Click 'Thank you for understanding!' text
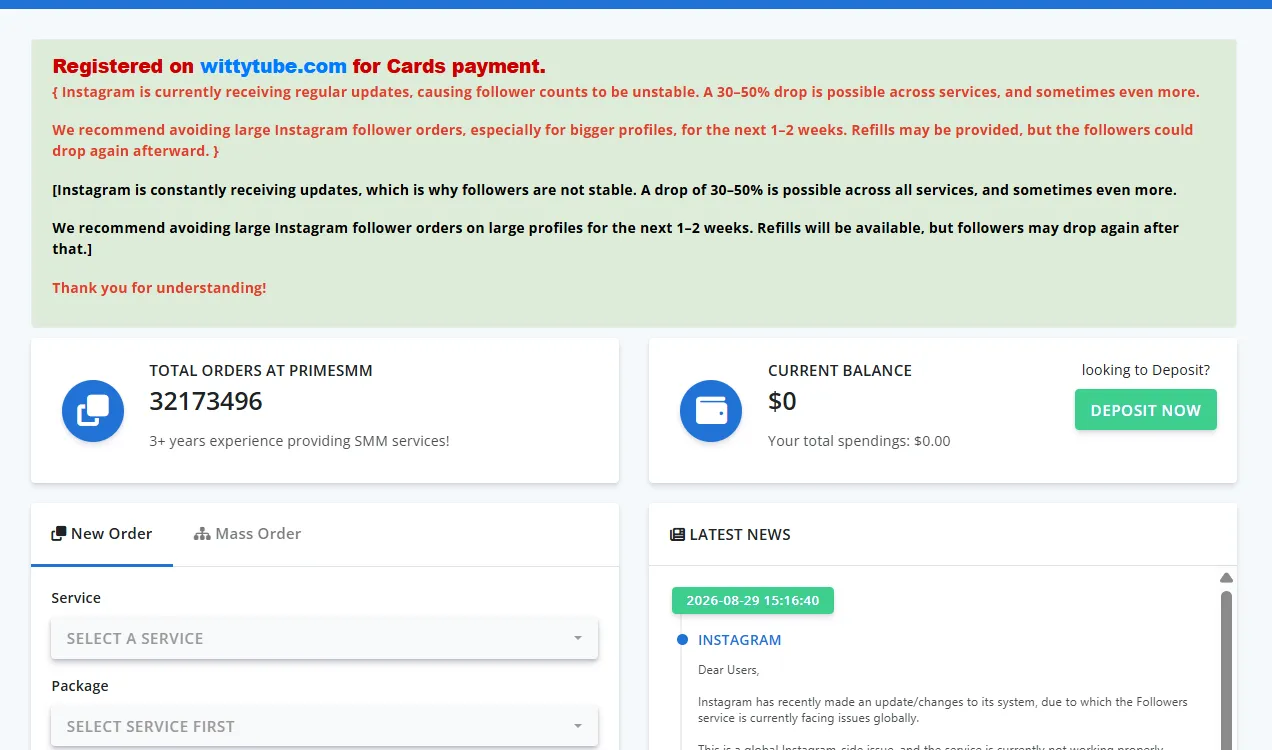 (x=160, y=288)
